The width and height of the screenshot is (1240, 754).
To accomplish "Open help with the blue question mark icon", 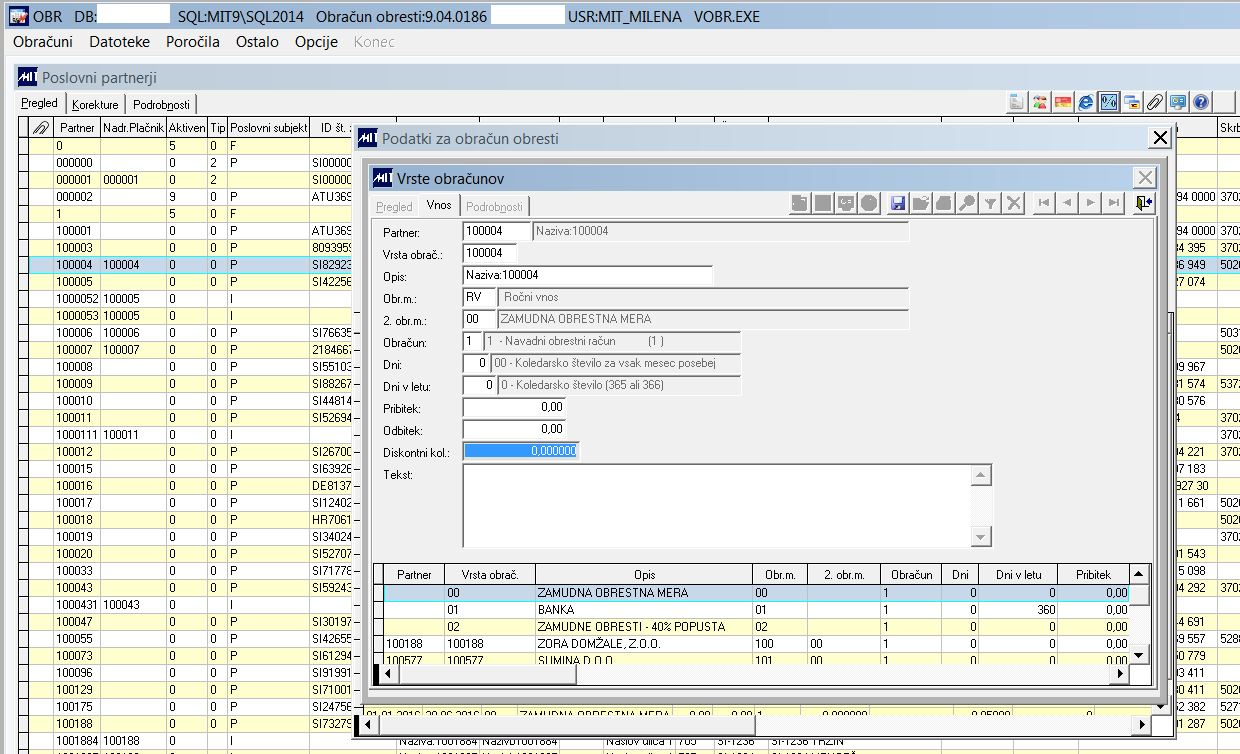I will (1201, 102).
